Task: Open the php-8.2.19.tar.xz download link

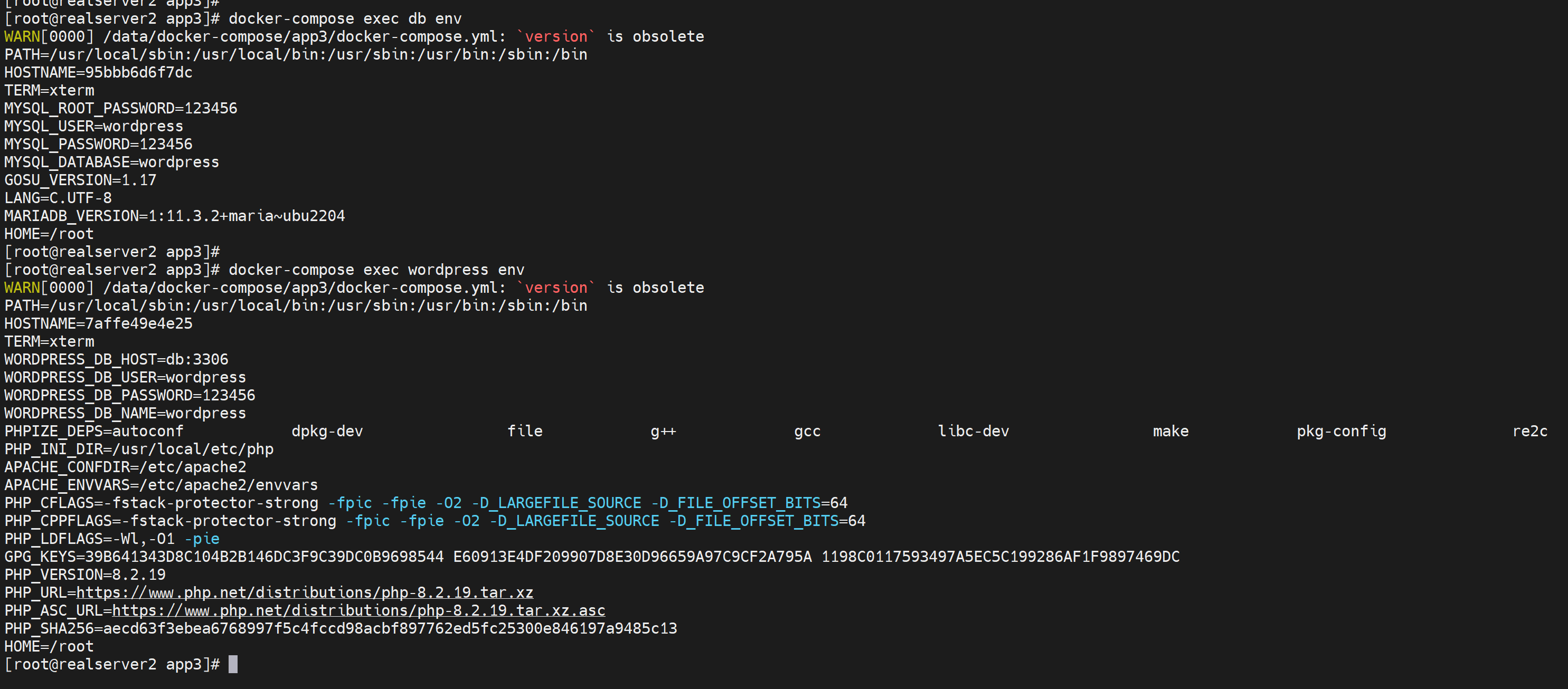Action: pyautogui.click(x=304, y=592)
